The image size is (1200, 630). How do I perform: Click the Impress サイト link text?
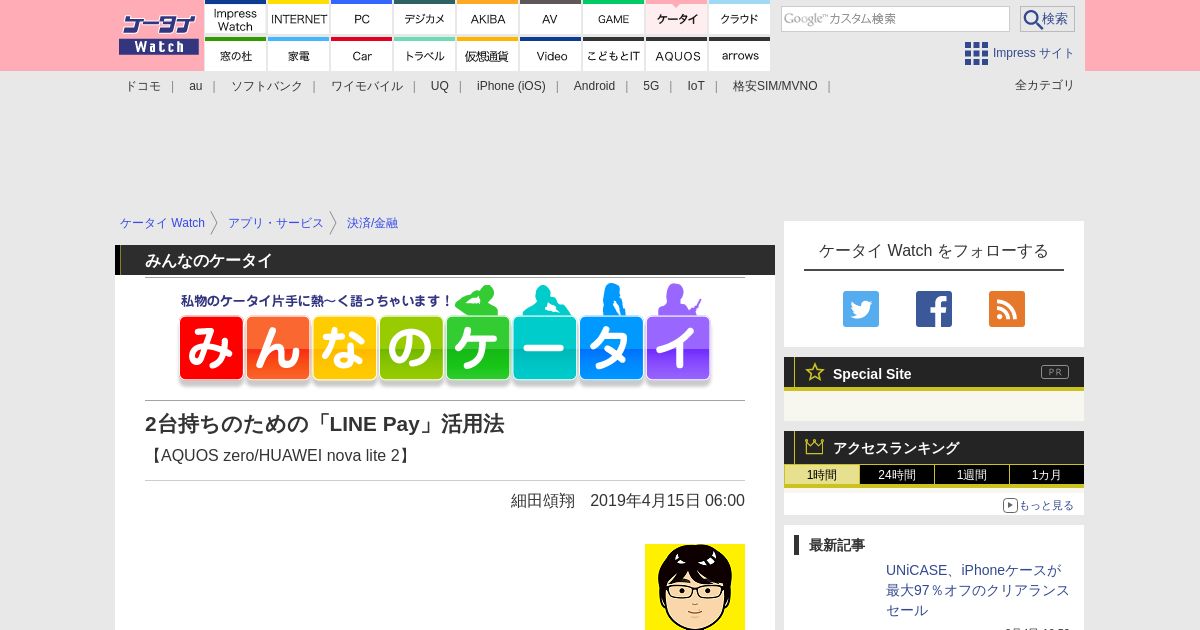[1034, 53]
